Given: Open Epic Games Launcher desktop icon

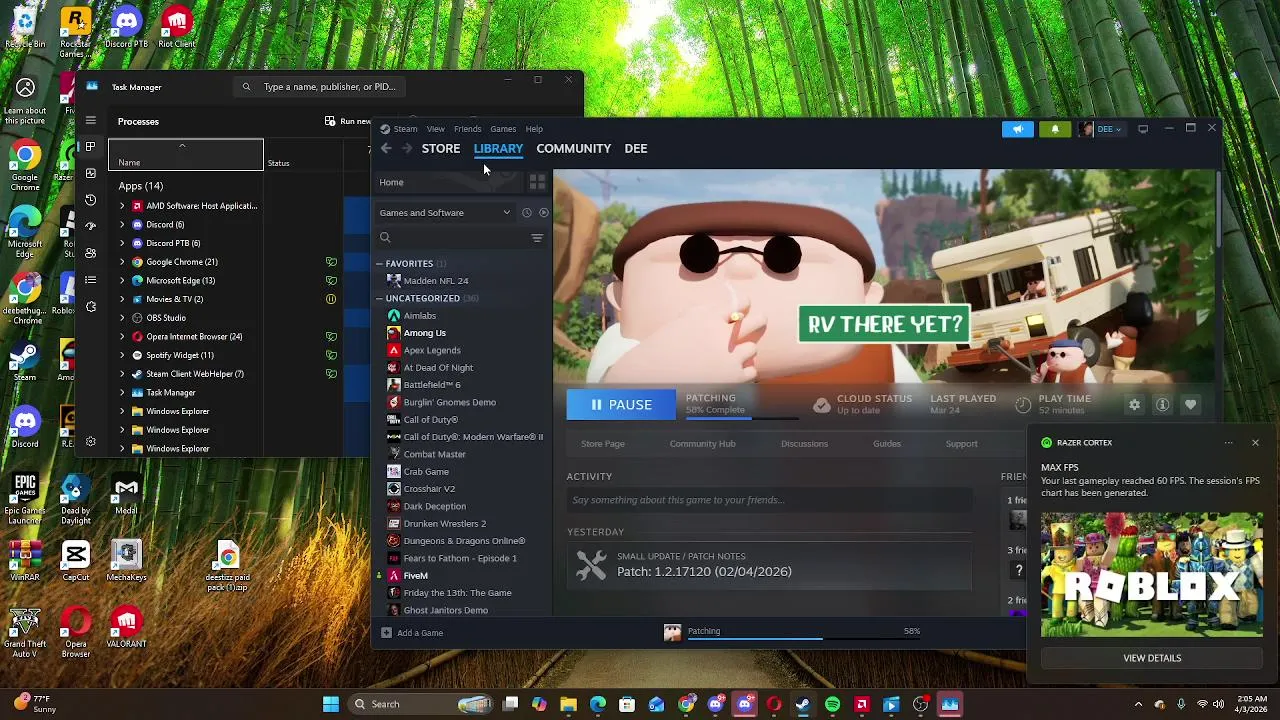Looking at the screenshot, I should click(25, 498).
